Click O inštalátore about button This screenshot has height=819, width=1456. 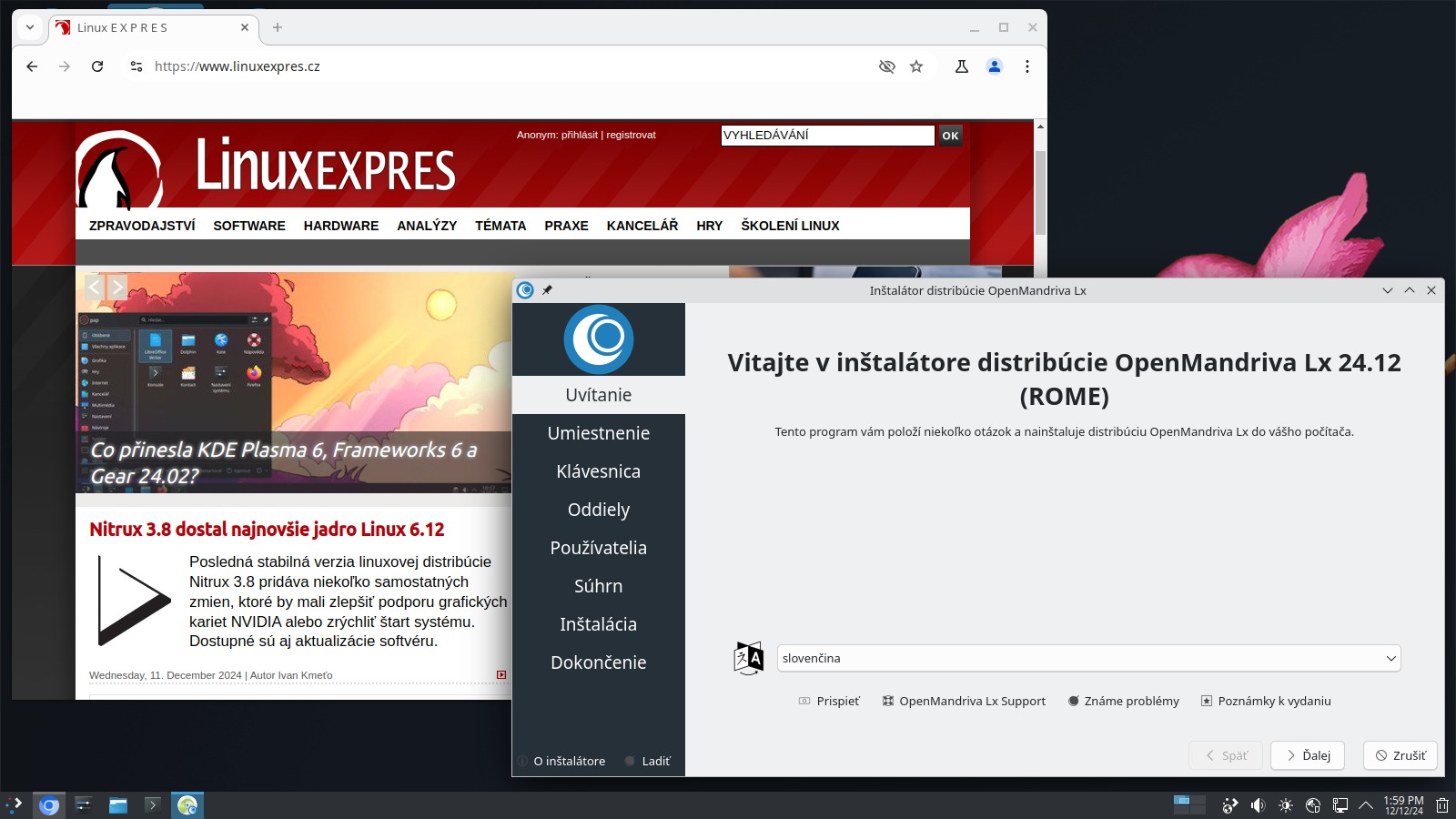tap(561, 761)
